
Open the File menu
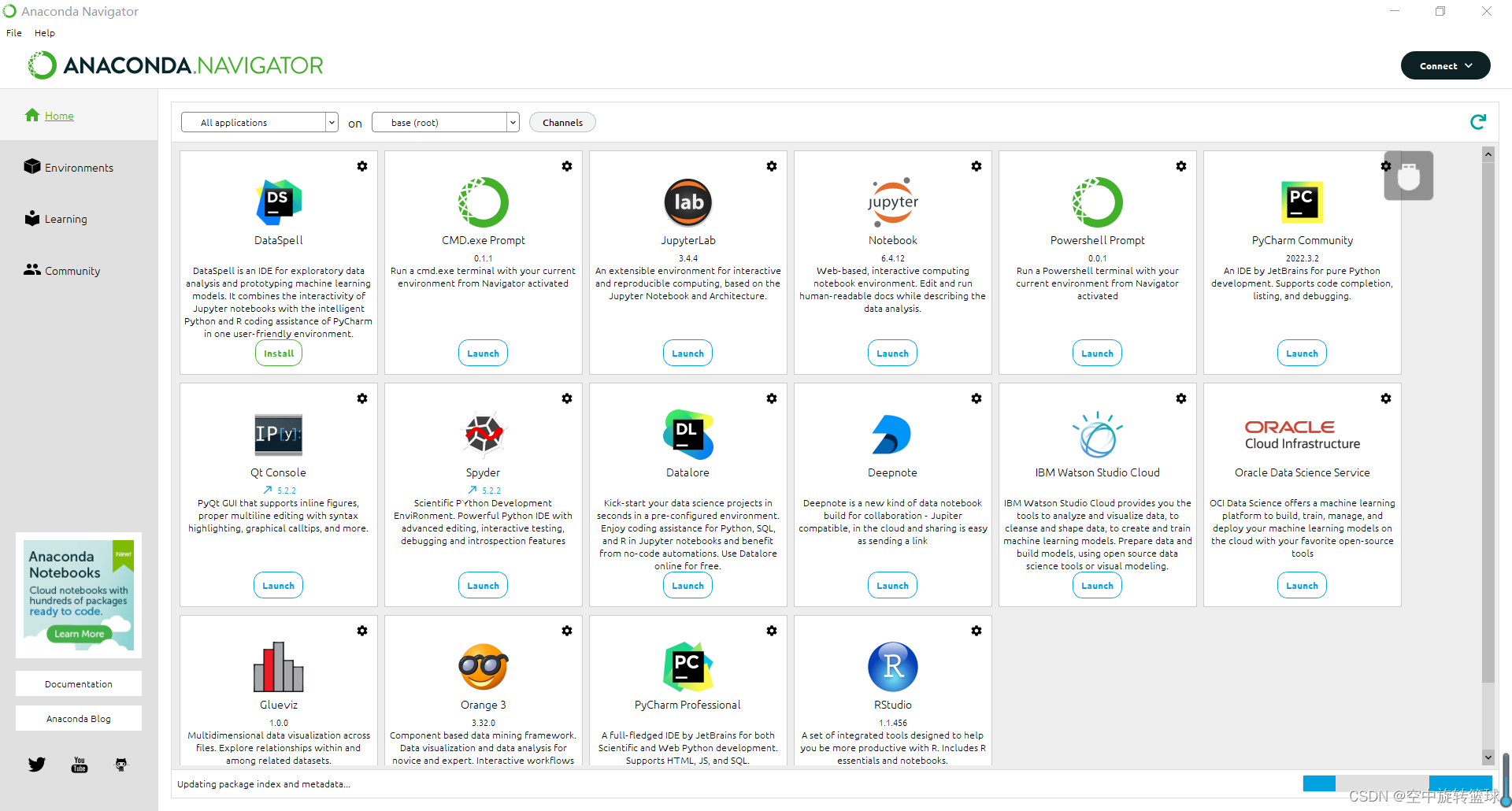pos(14,33)
